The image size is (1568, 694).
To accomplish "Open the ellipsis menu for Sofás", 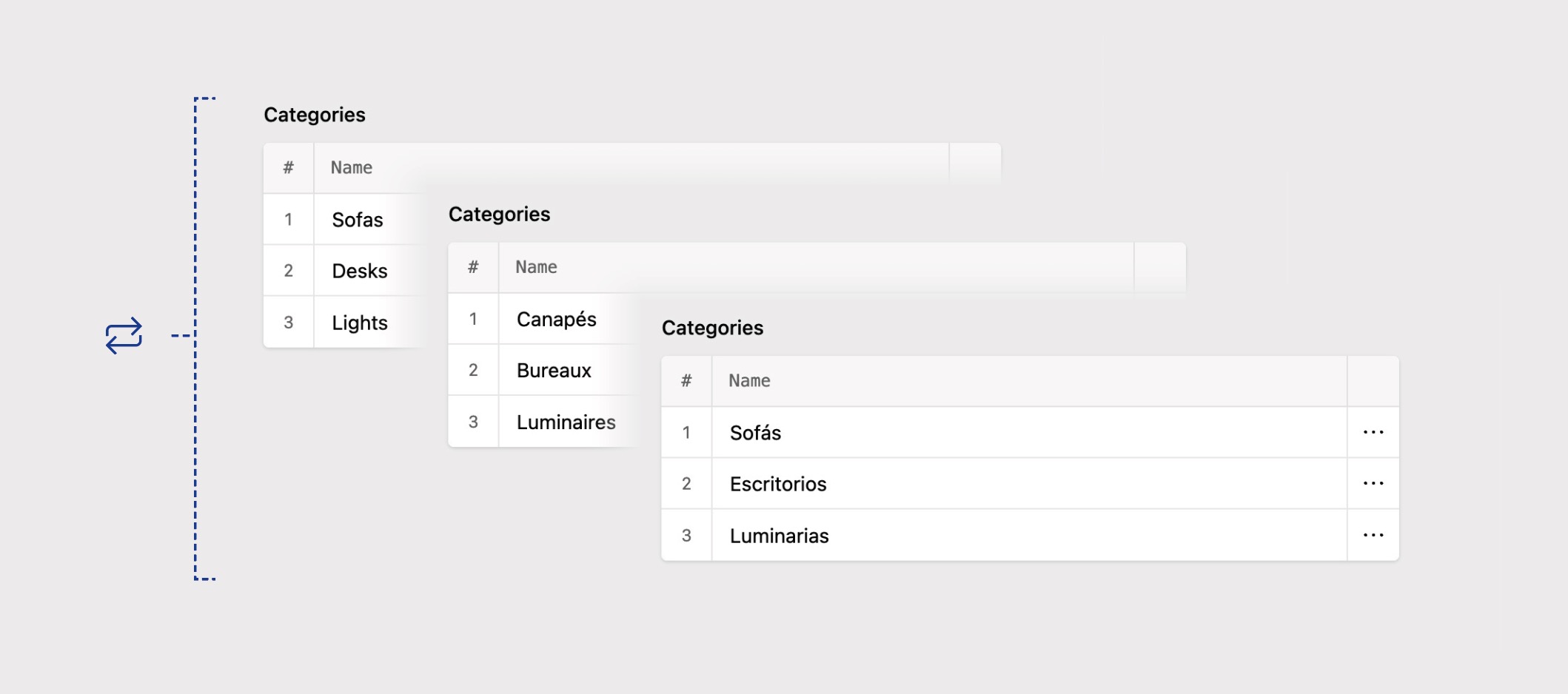I will click(1374, 432).
